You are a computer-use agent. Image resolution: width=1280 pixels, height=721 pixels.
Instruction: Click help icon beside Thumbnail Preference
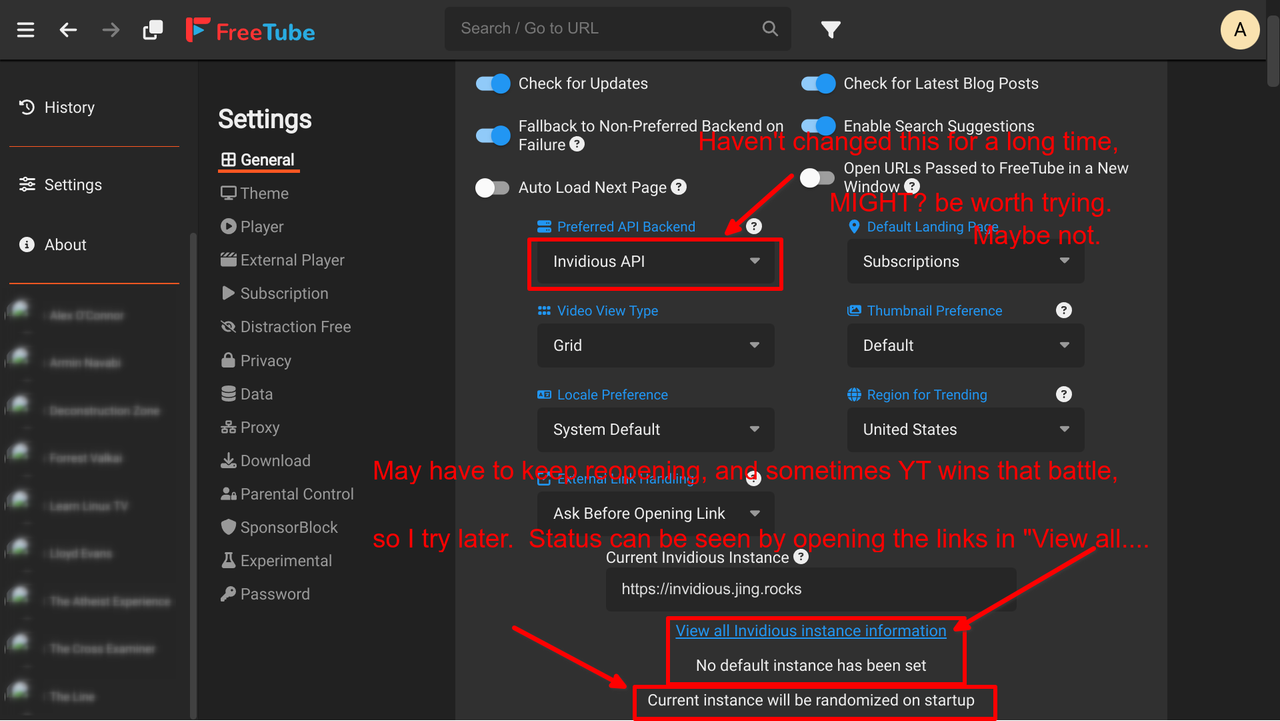[1064, 311]
